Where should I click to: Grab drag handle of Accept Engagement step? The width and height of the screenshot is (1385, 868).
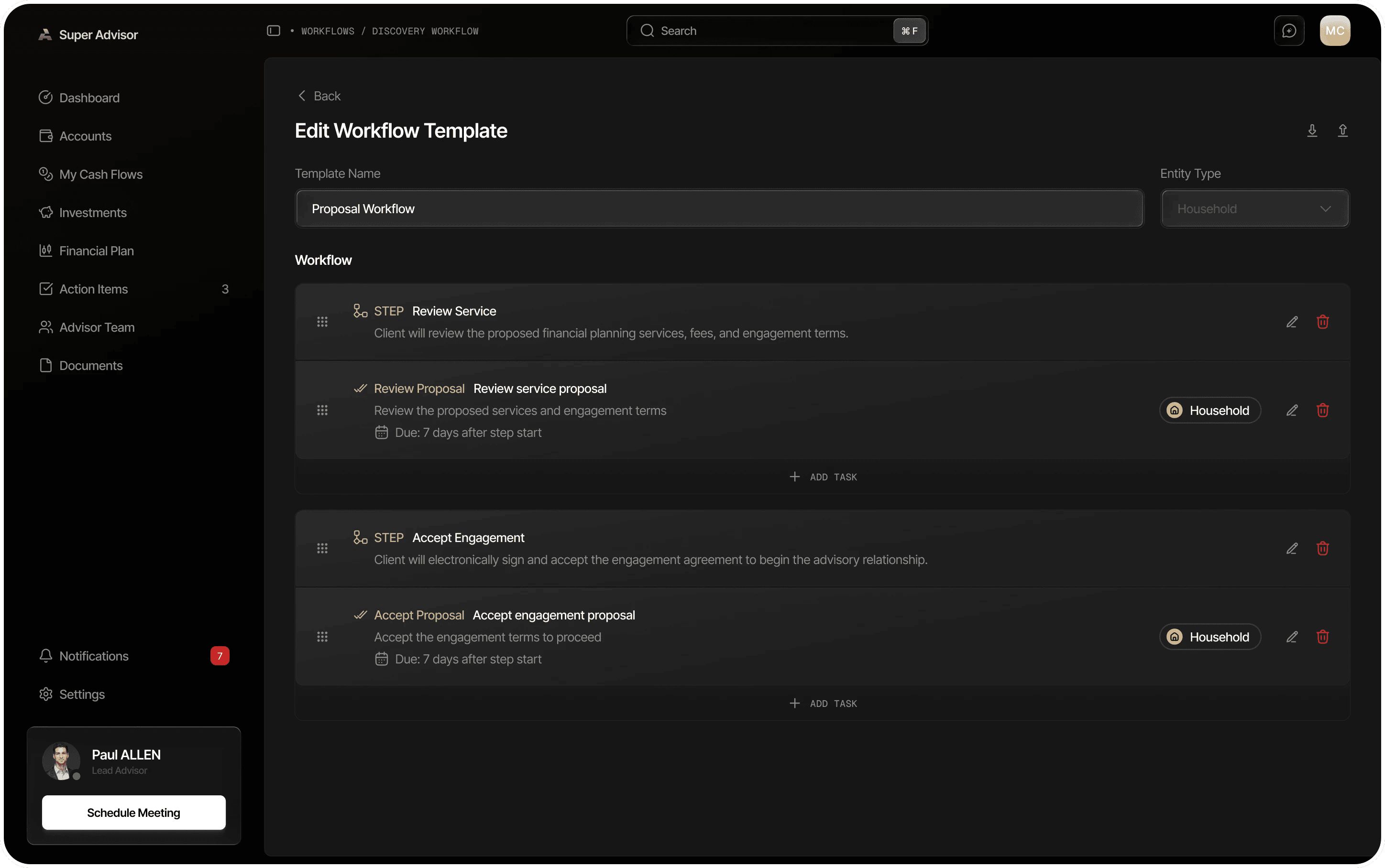[x=322, y=549]
